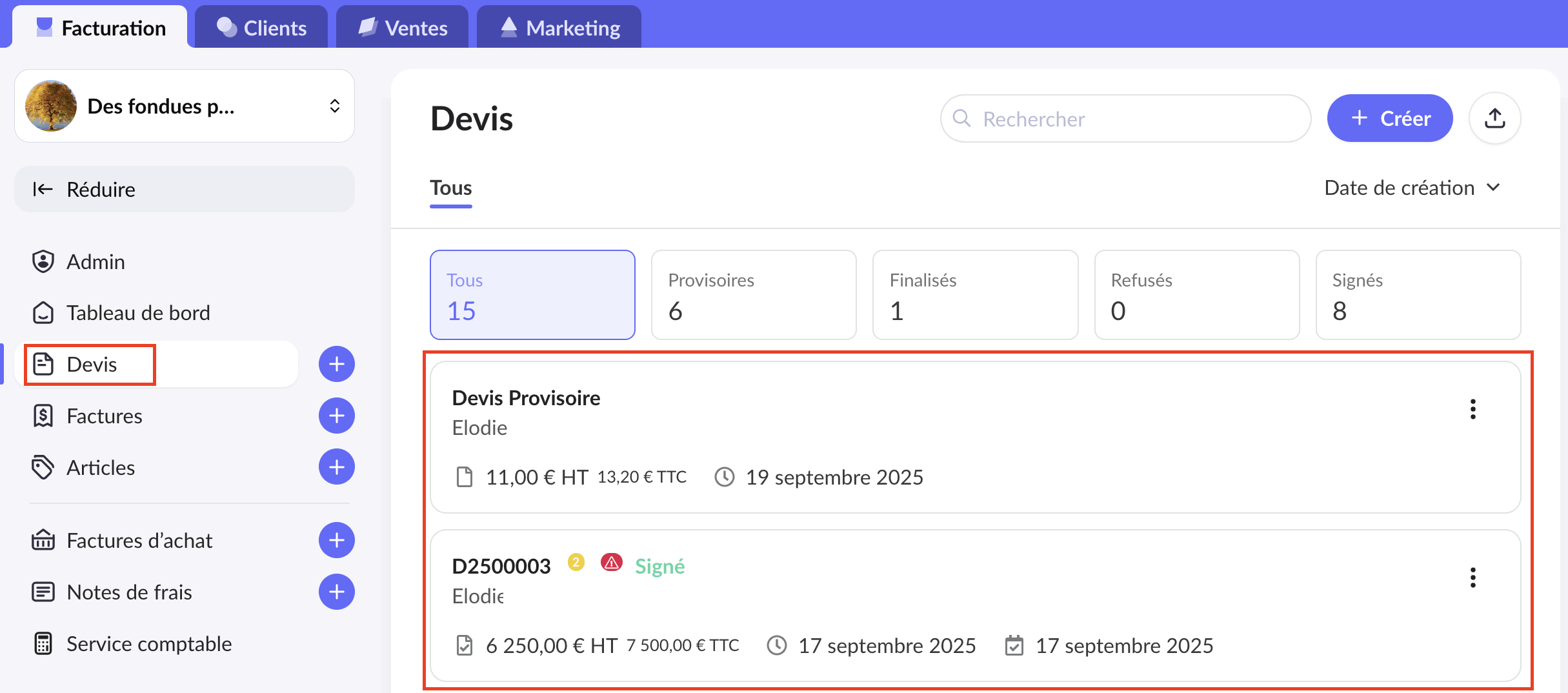Open Tableau de bord in sidebar
Screen dimensions: 1568x693
click(x=138, y=313)
